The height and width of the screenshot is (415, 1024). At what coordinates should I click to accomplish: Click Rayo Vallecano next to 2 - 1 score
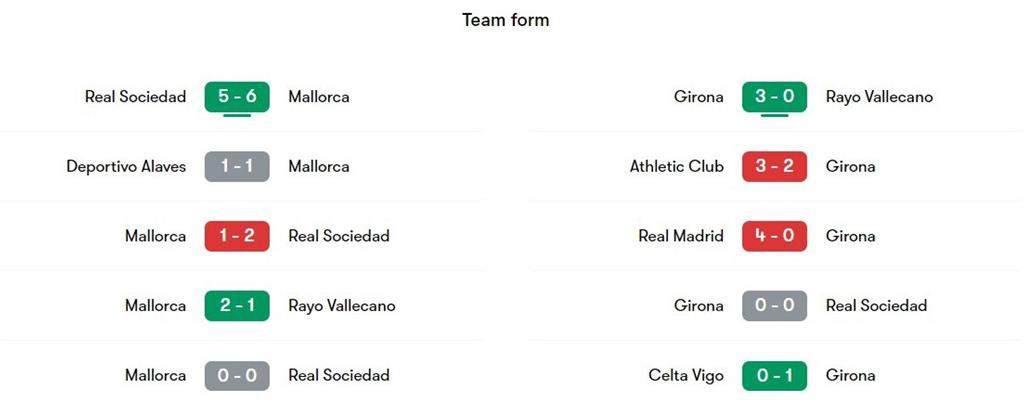342,307
